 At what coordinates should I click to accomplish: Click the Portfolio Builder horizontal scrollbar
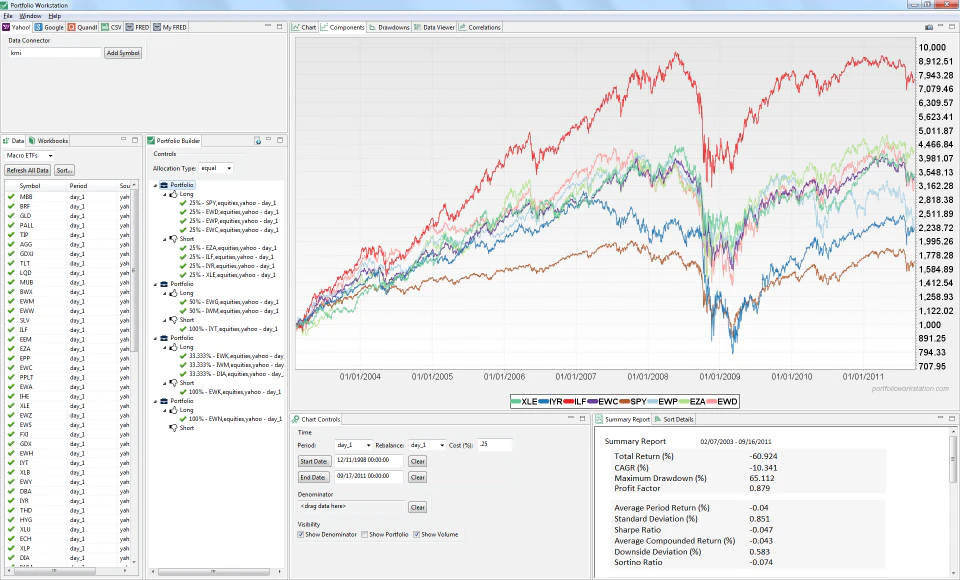214,572
